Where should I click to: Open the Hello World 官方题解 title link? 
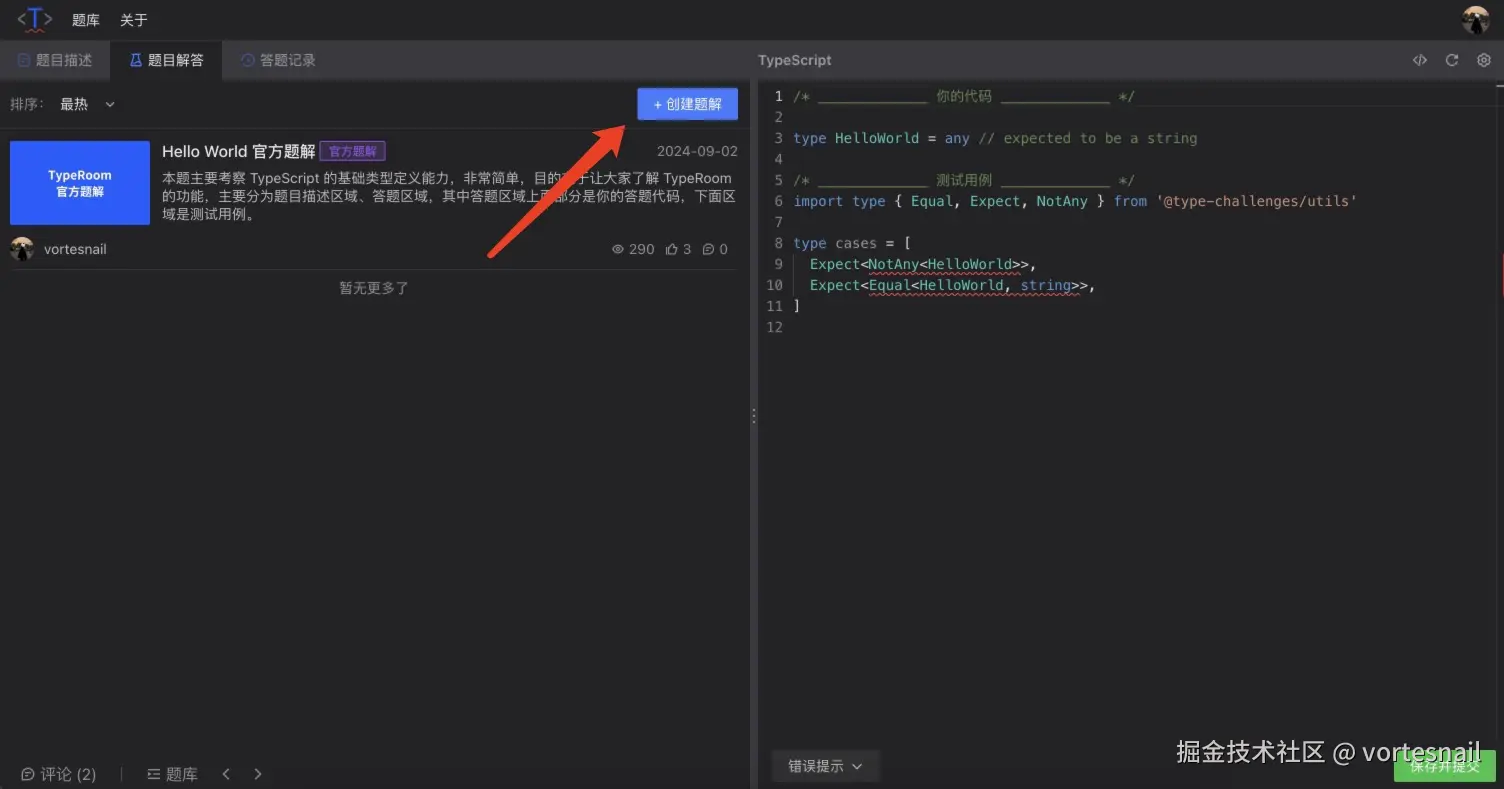coord(238,151)
